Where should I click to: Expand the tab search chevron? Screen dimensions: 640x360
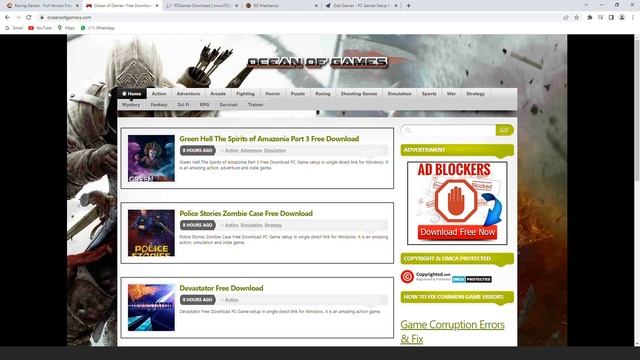pos(586,5)
